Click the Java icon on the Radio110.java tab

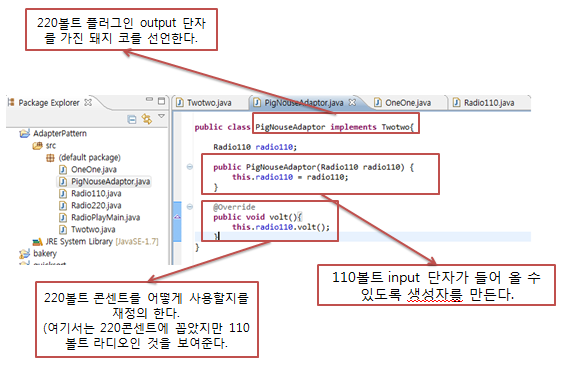(x=456, y=102)
